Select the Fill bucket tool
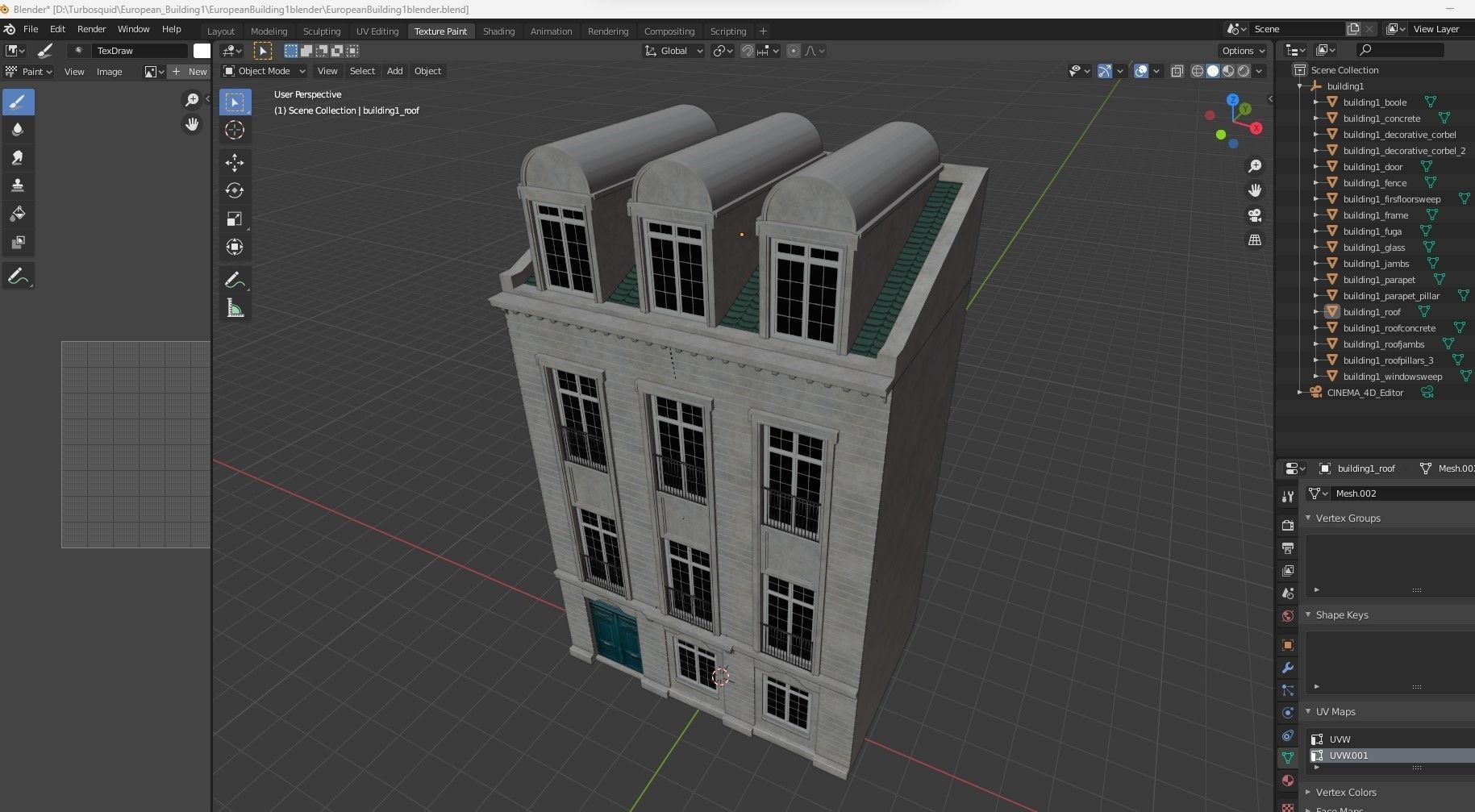The height and width of the screenshot is (812, 1475). coord(19,214)
